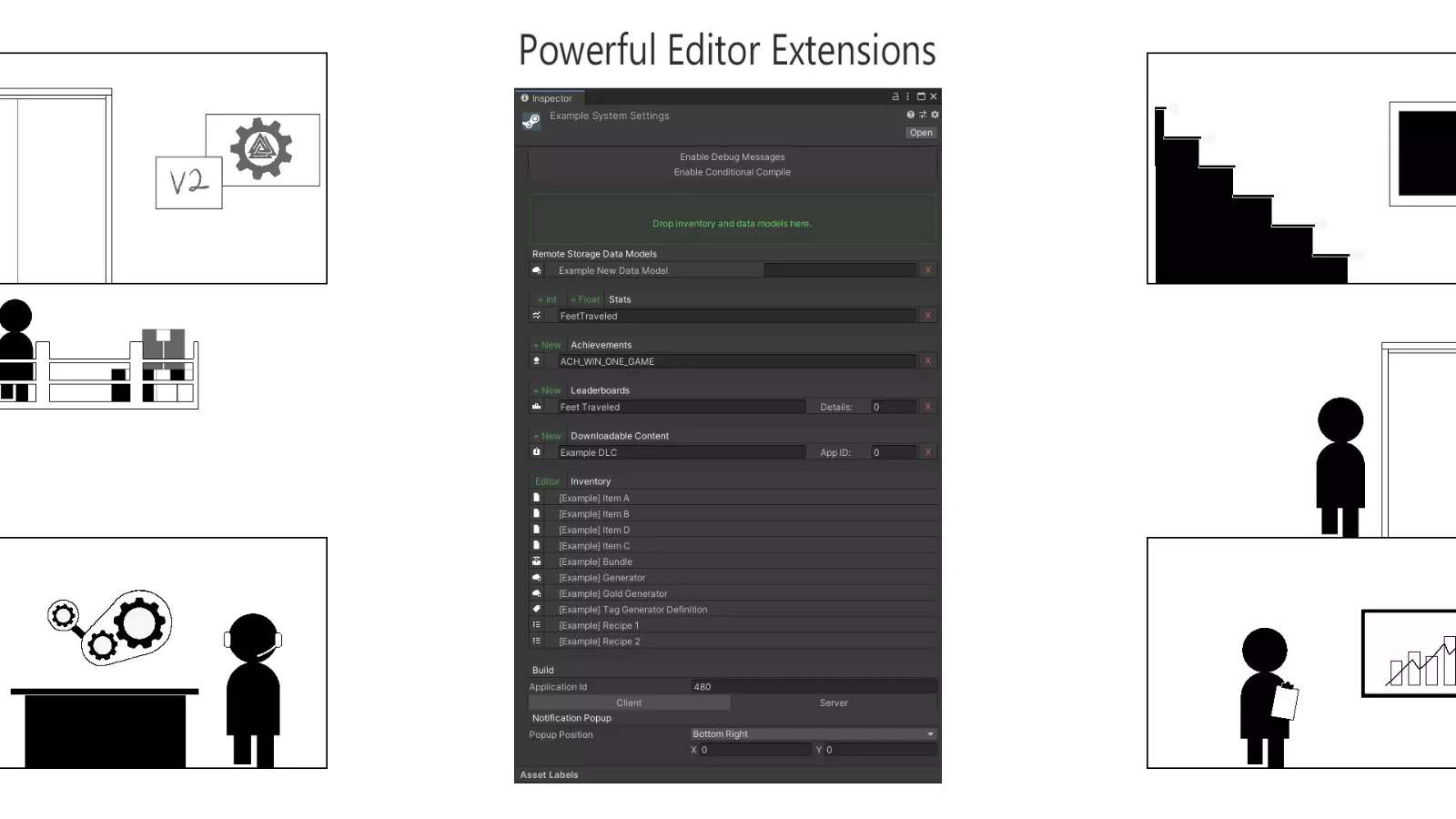Click the DLC icon beside Example DLC
This screenshot has height=819, width=1456.
[x=537, y=452]
